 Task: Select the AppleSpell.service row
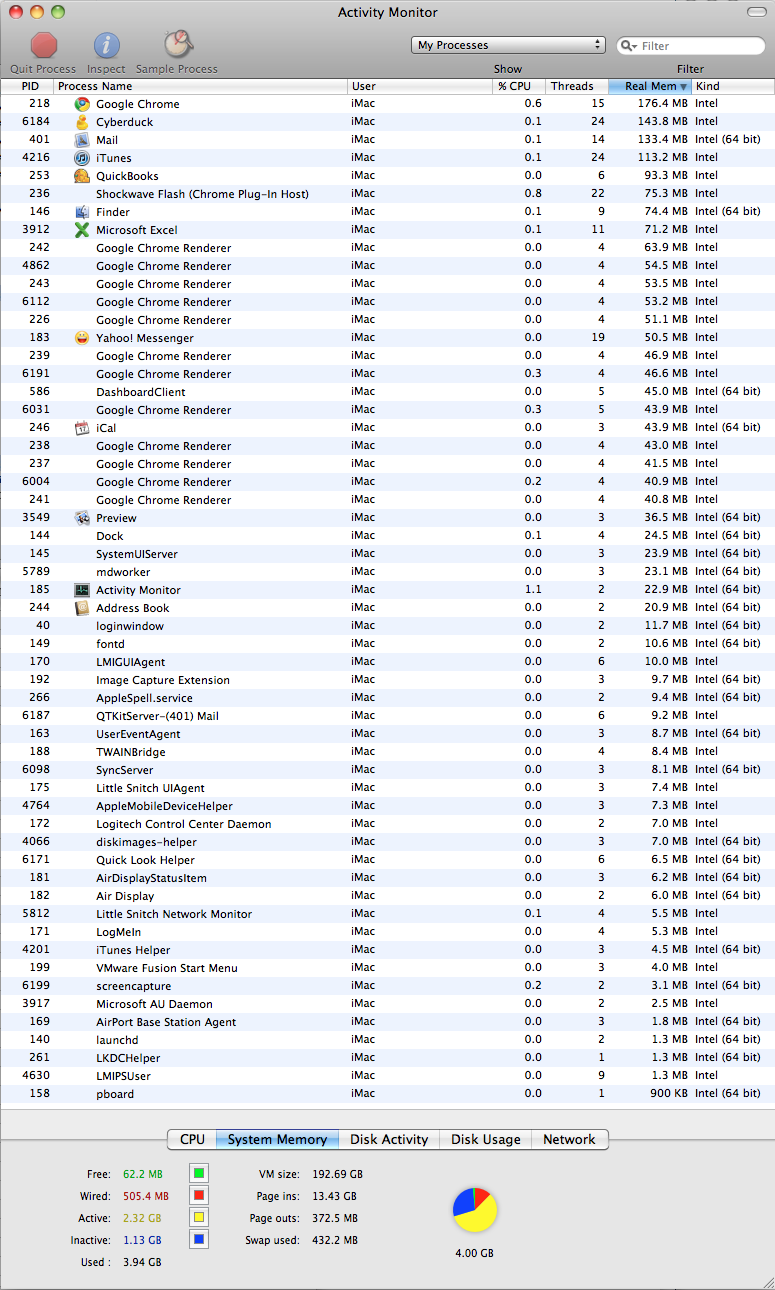coord(387,698)
